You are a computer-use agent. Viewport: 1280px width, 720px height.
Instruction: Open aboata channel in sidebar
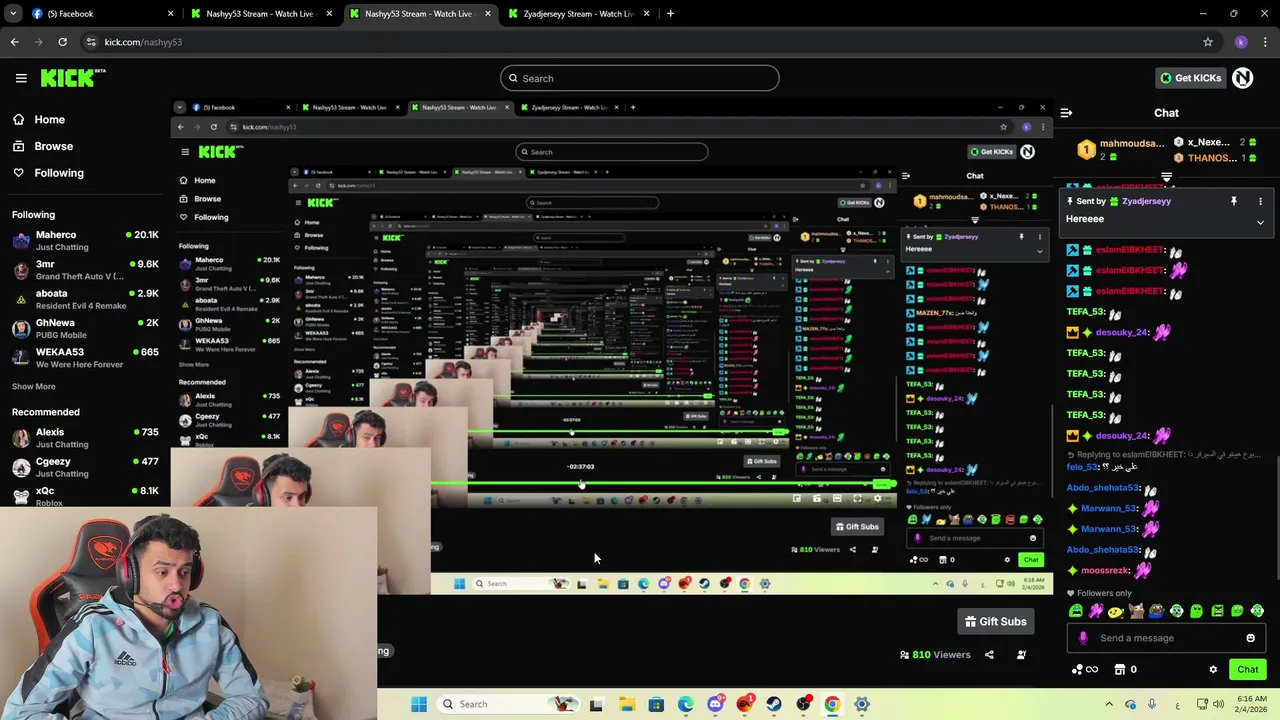(85, 299)
